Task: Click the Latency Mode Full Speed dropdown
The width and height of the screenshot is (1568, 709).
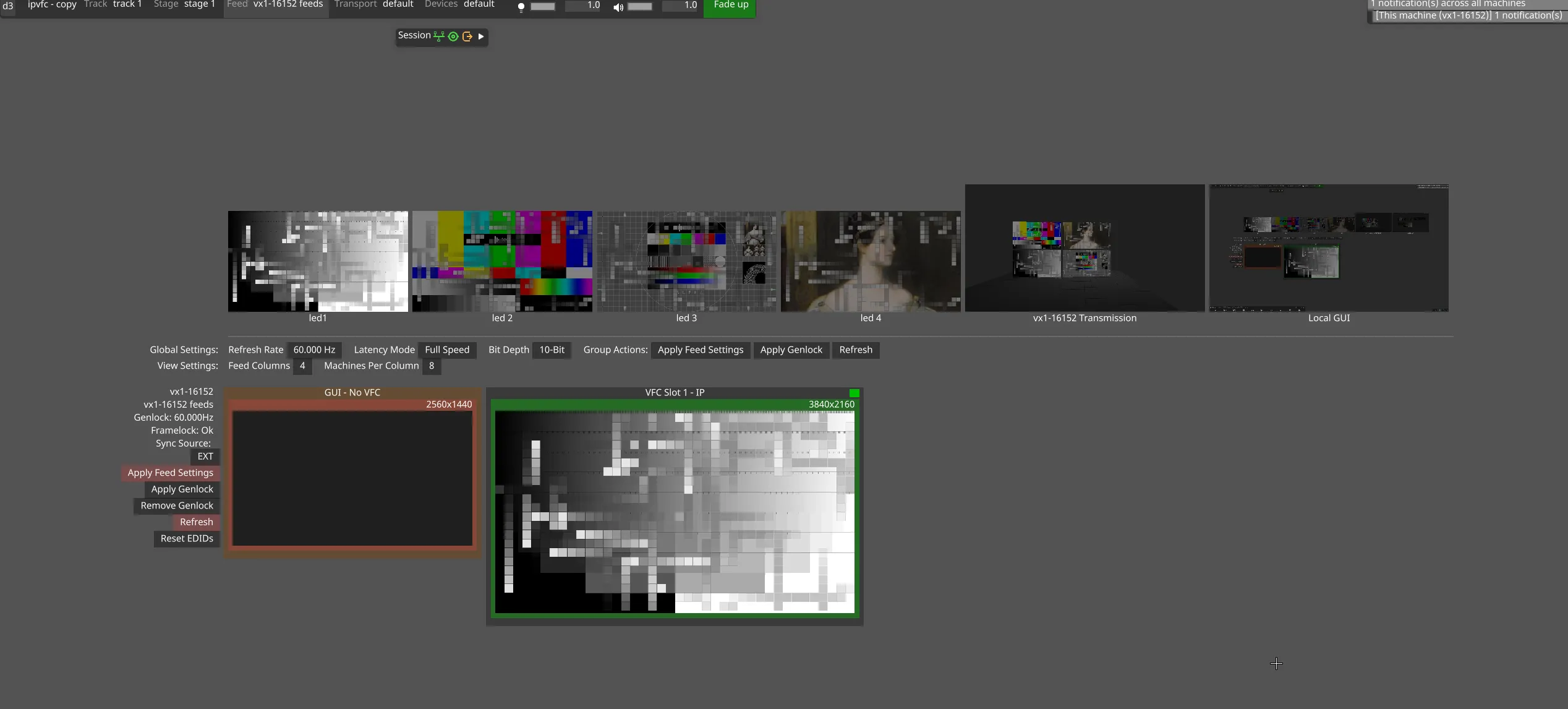Action: click(x=447, y=349)
